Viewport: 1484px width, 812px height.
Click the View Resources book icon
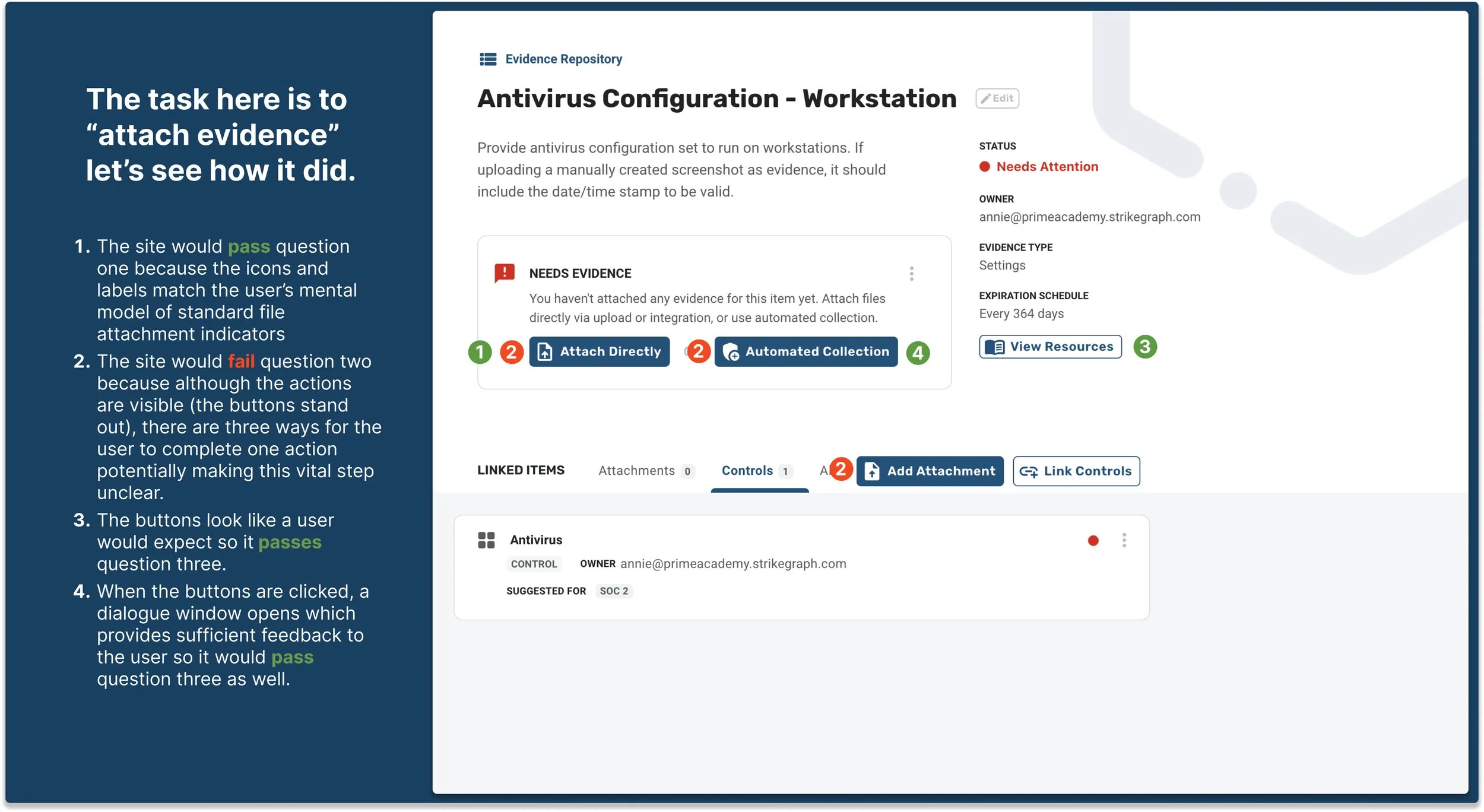[994, 347]
